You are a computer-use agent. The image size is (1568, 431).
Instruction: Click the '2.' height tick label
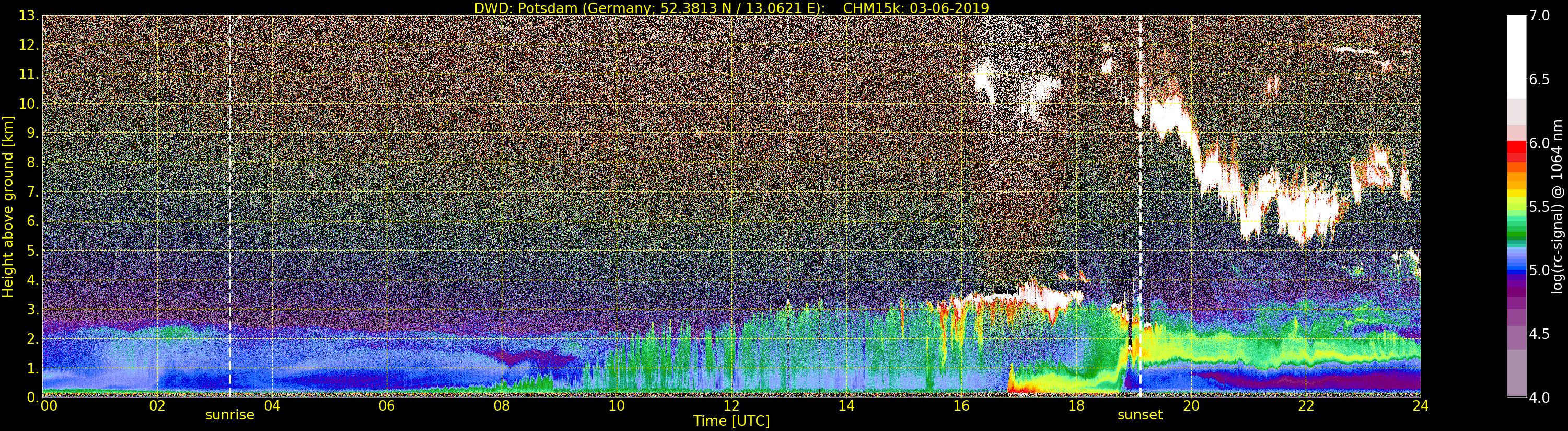click(x=33, y=338)
